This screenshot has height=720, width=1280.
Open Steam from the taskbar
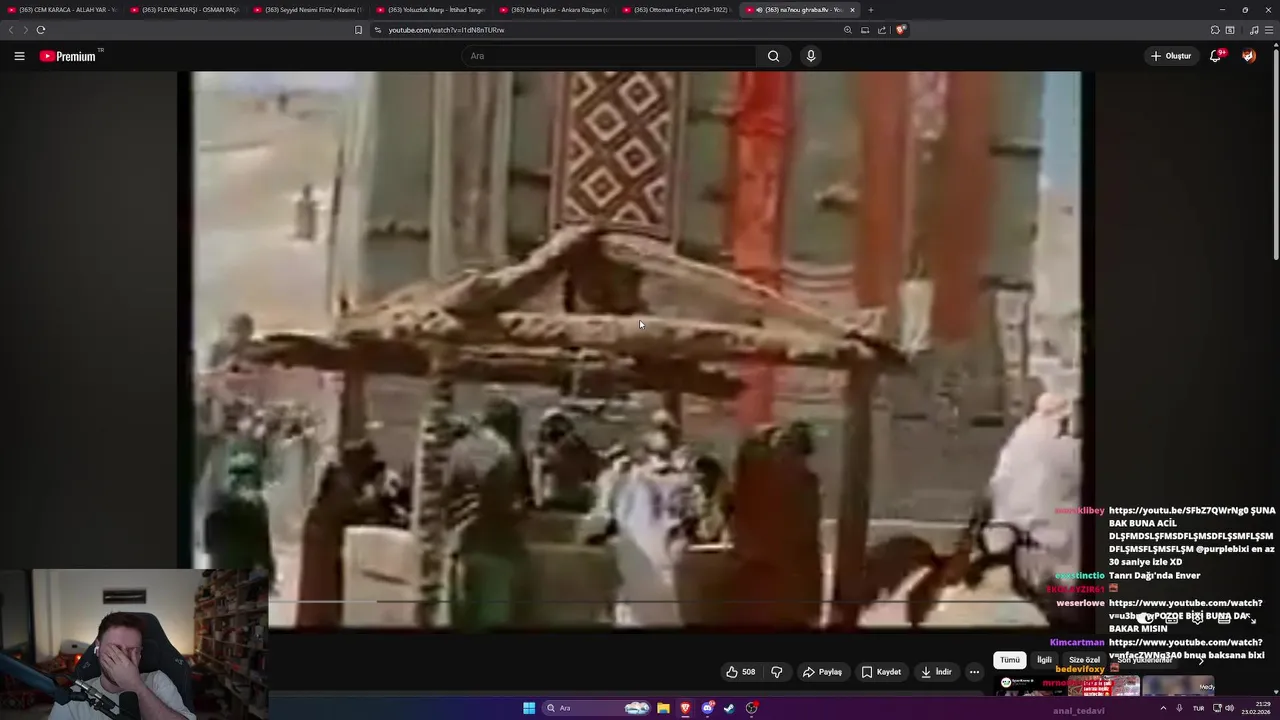pos(729,708)
